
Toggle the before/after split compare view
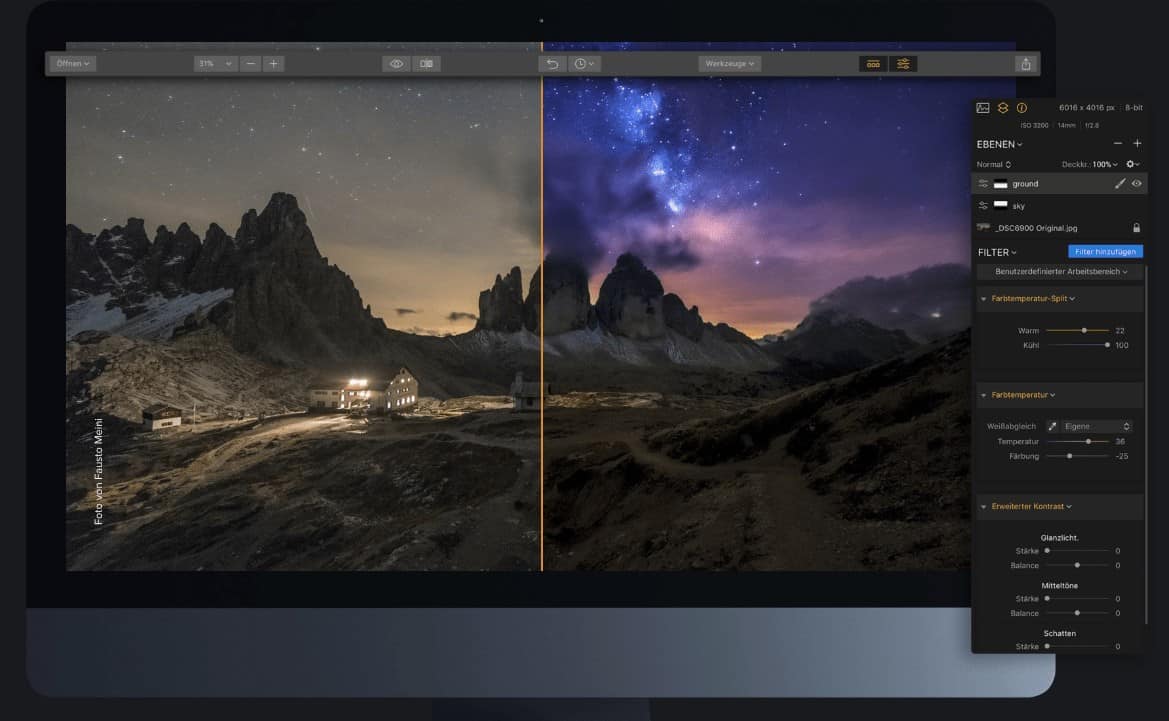pos(426,64)
